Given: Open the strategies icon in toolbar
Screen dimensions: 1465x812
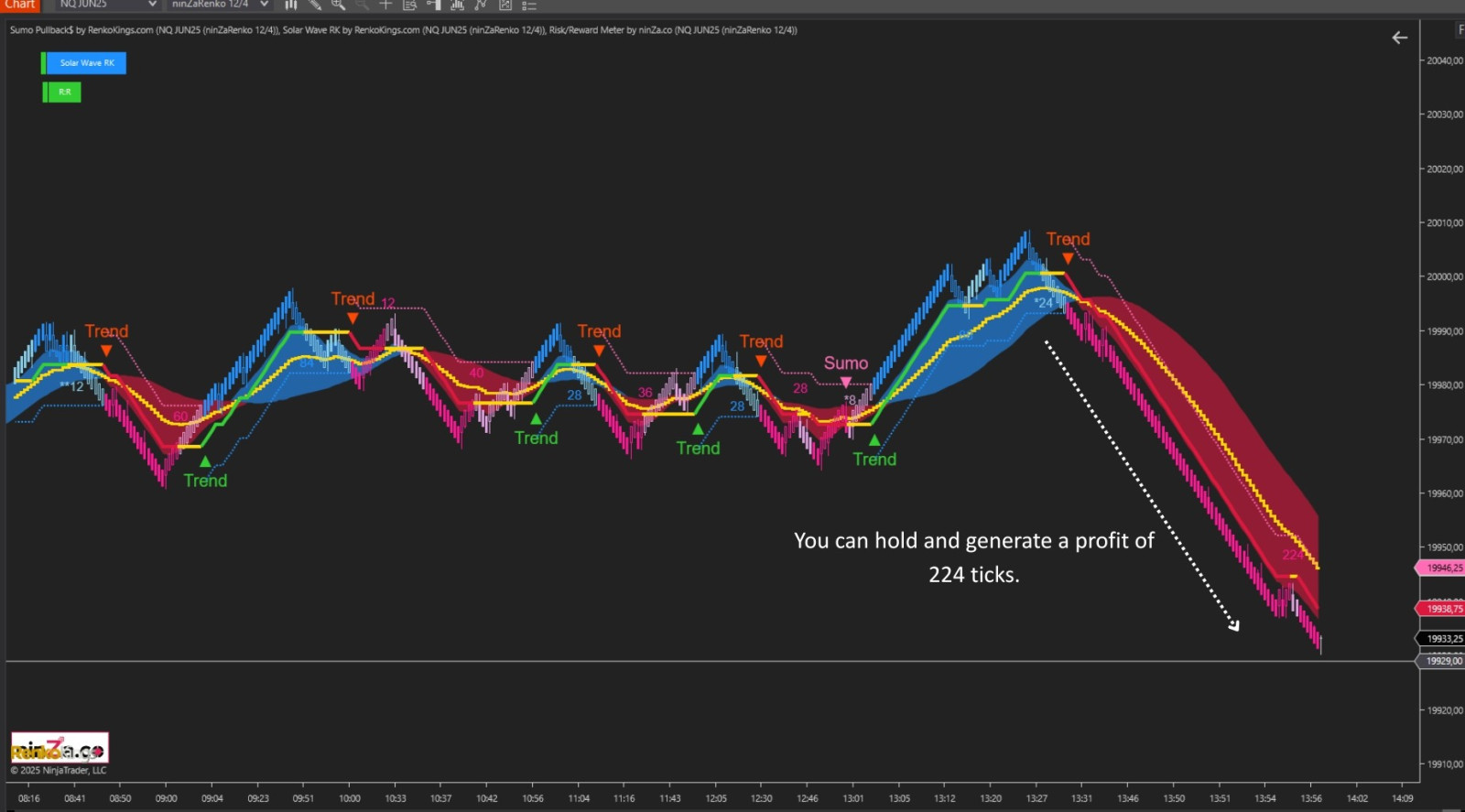Looking at the screenshot, I should pyautogui.click(x=481, y=5).
